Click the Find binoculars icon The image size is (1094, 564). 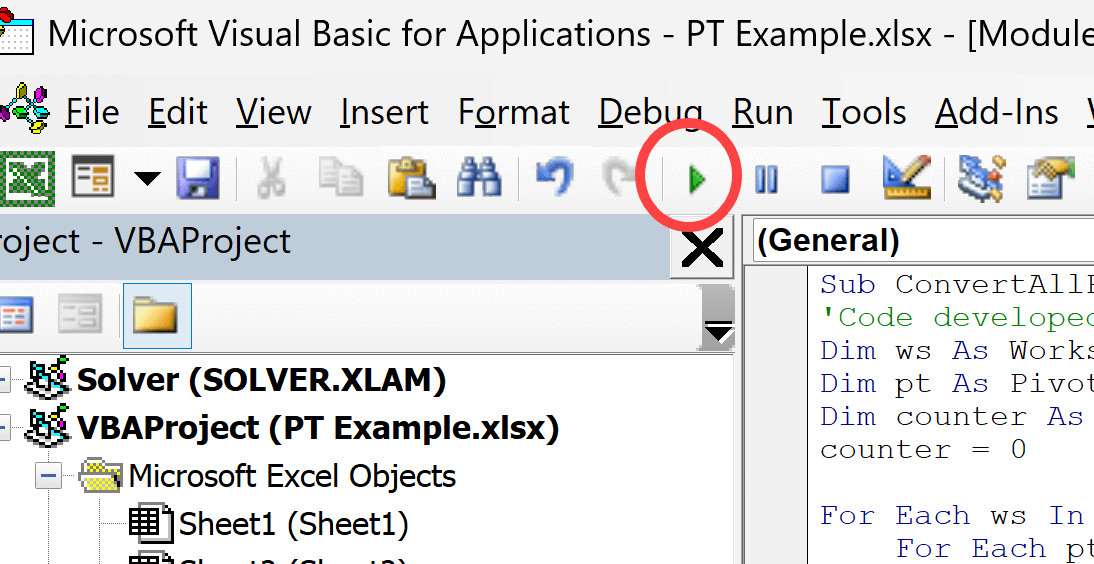[478, 180]
